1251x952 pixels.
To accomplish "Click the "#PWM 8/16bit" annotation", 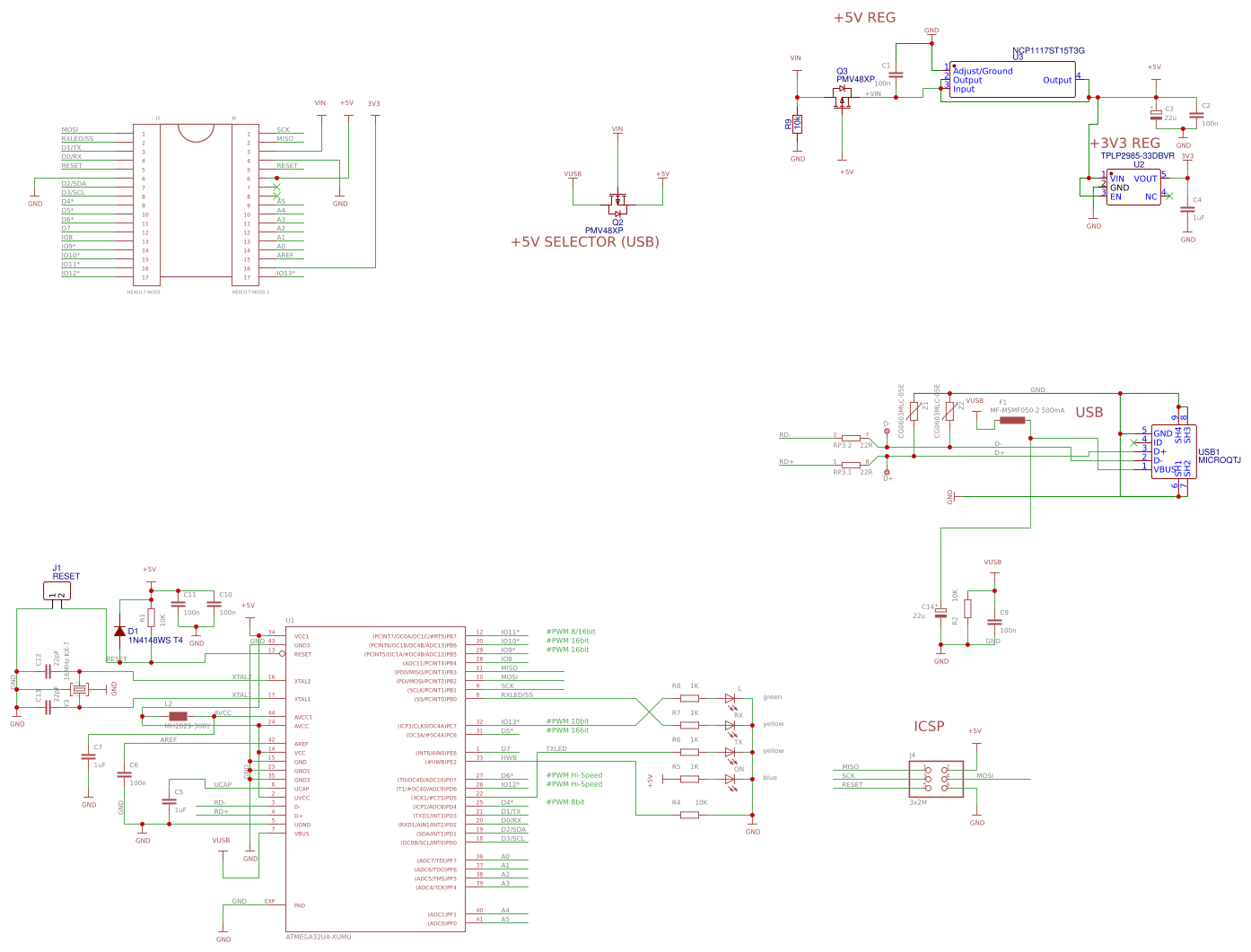I will pyautogui.click(x=571, y=632).
